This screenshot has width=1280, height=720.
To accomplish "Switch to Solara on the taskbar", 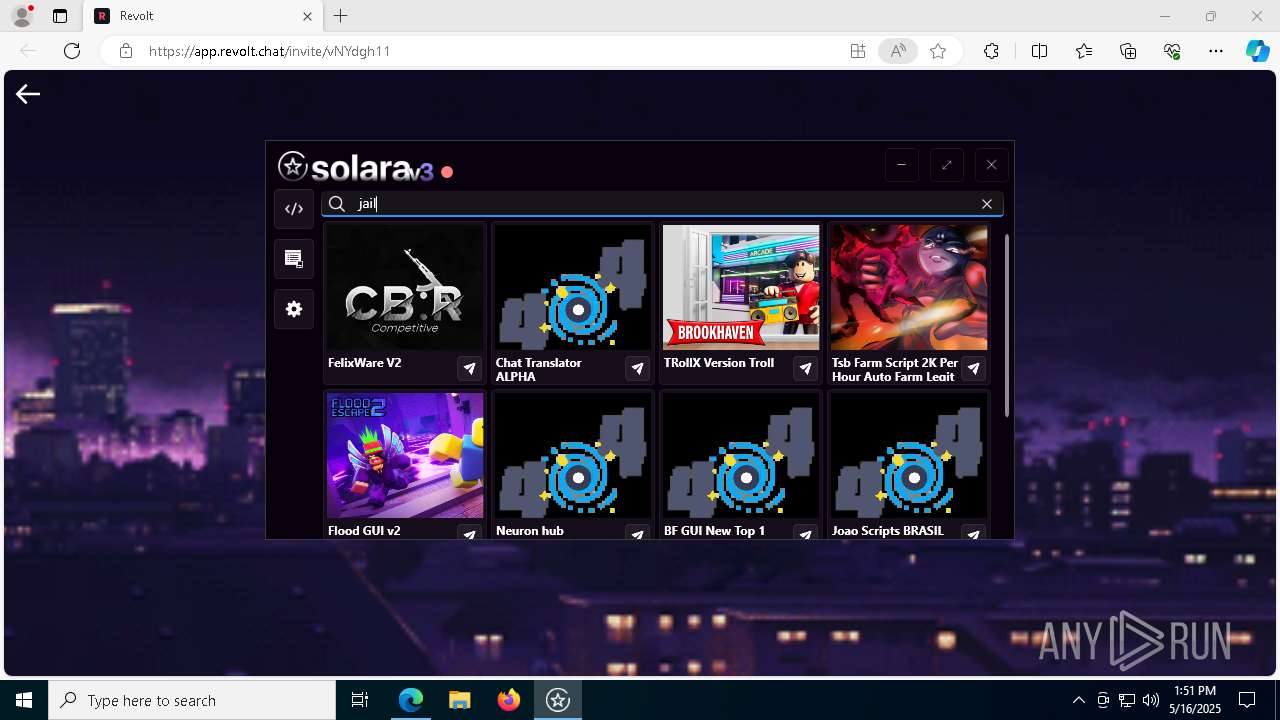I will [557, 700].
